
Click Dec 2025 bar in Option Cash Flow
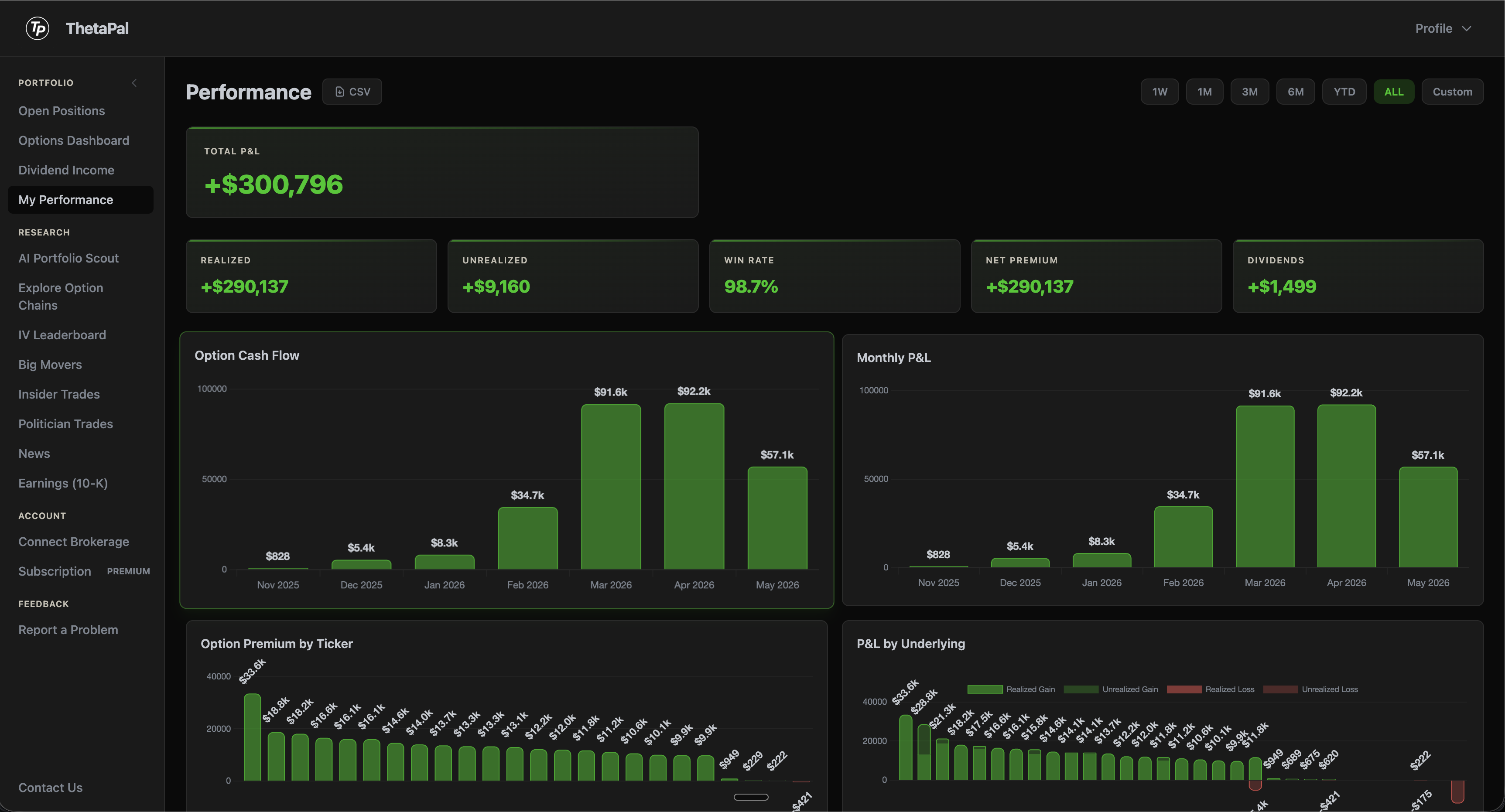pos(361,564)
